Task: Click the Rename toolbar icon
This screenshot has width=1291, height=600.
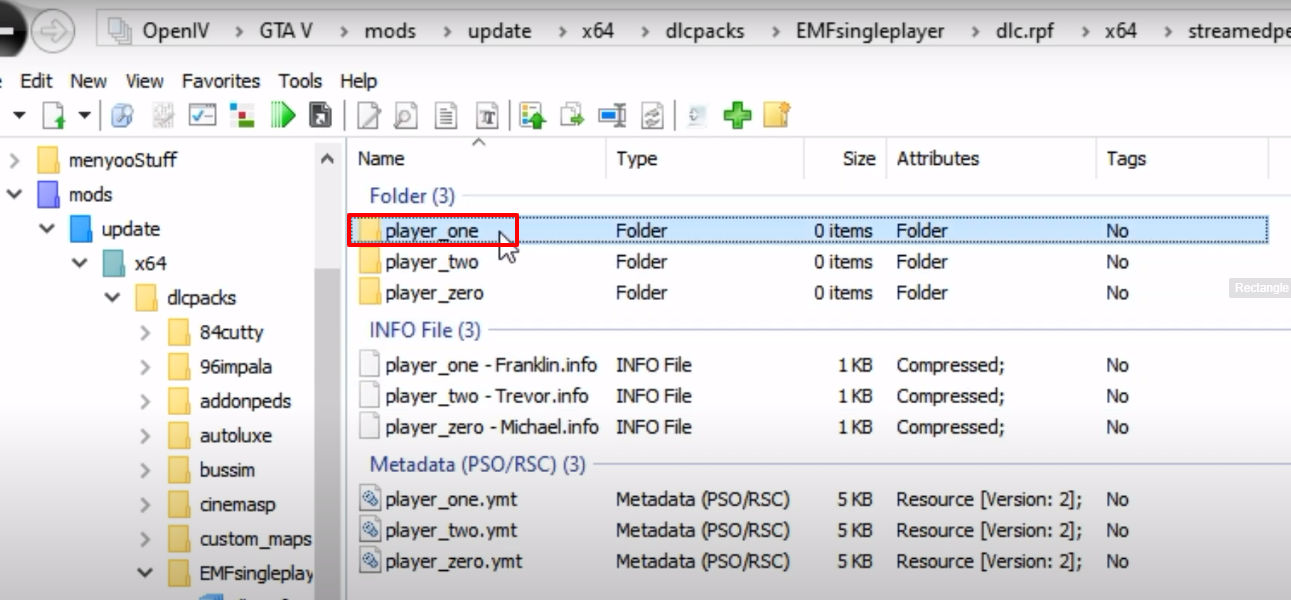Action: coord(612,115)
